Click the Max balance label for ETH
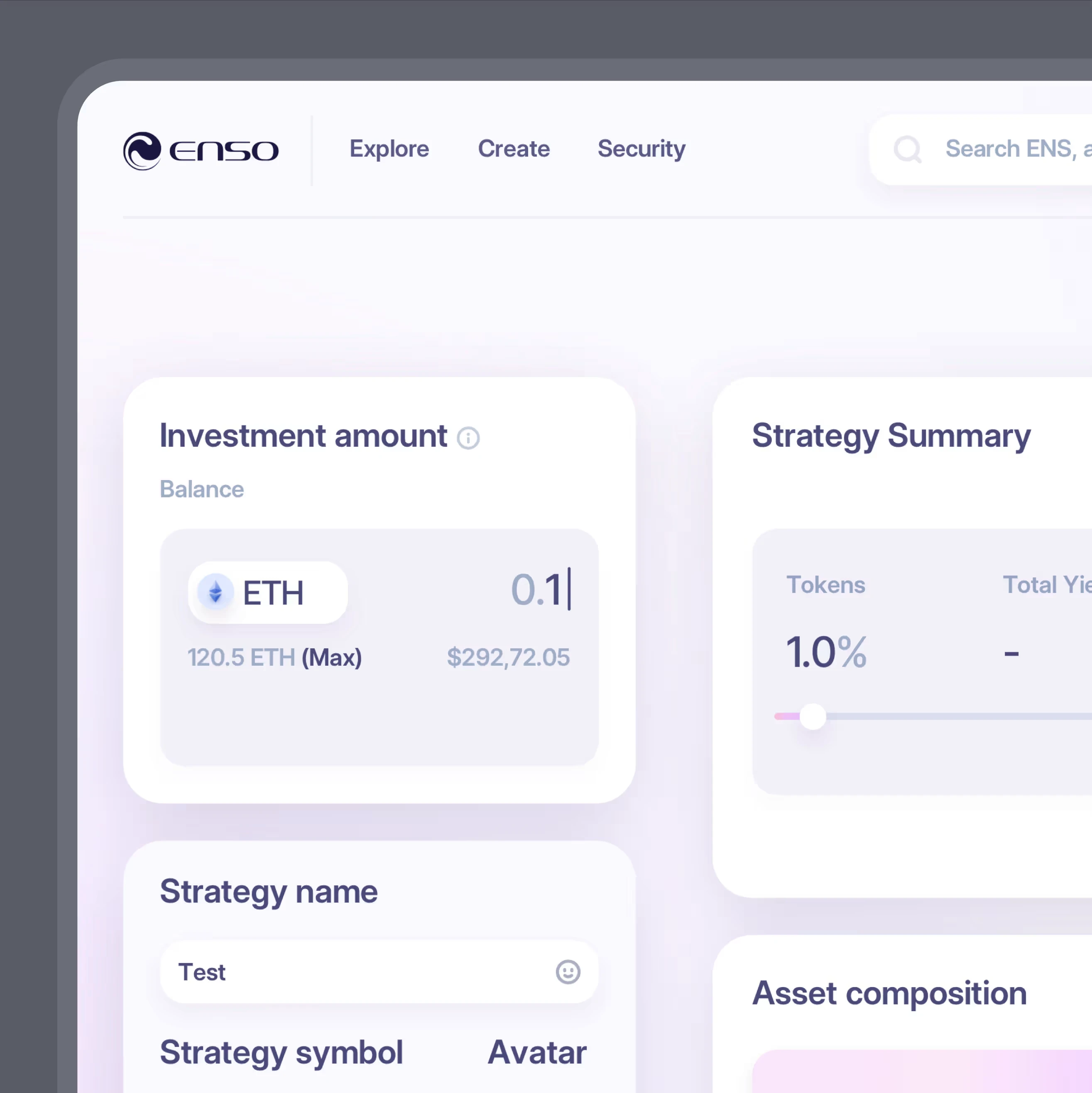The width and height of the screenshot is (1092, 1093). 276,657
